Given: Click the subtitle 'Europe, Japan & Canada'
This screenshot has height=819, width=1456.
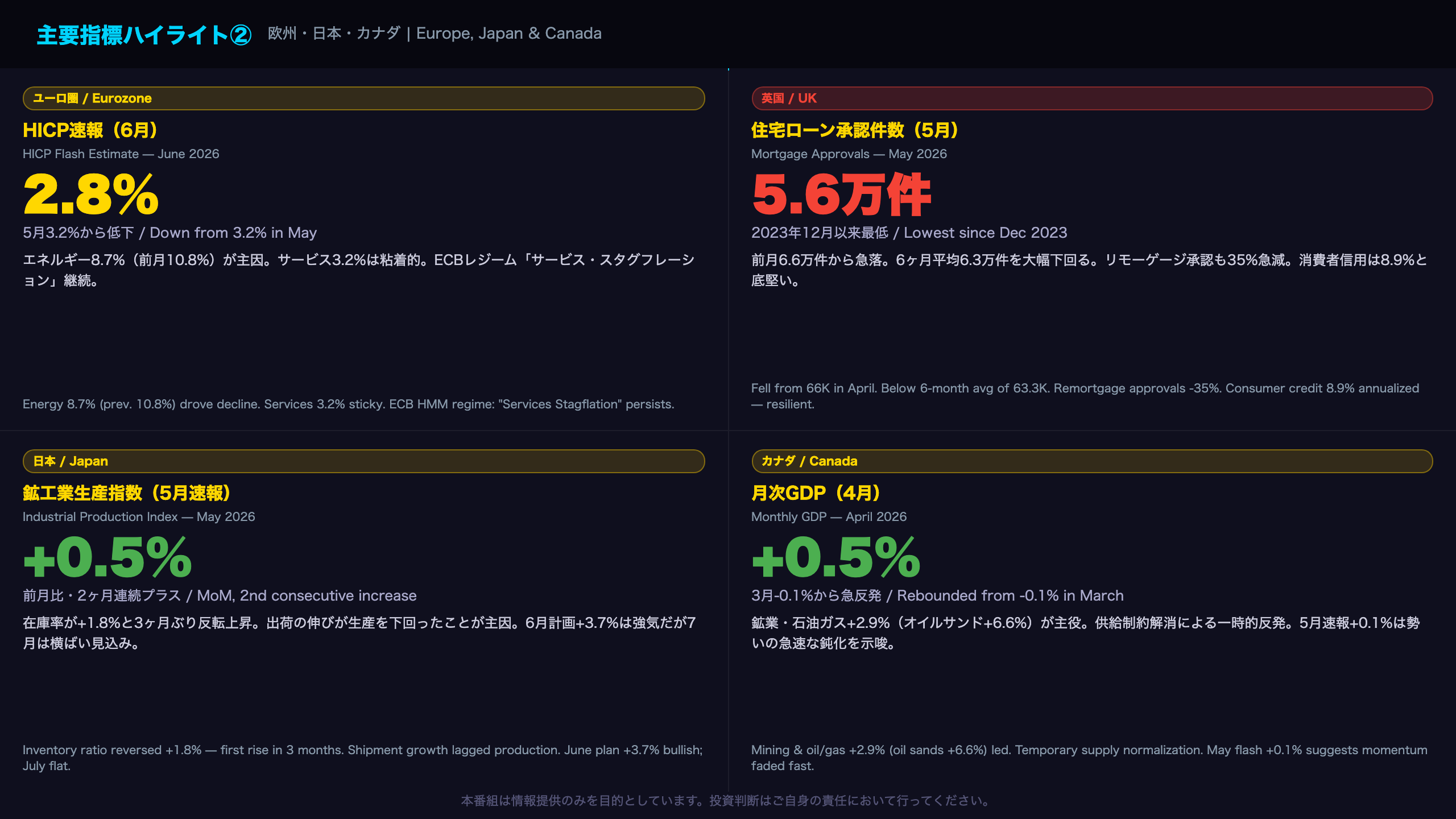Looking at the screenshot, I should pos(508,34).
